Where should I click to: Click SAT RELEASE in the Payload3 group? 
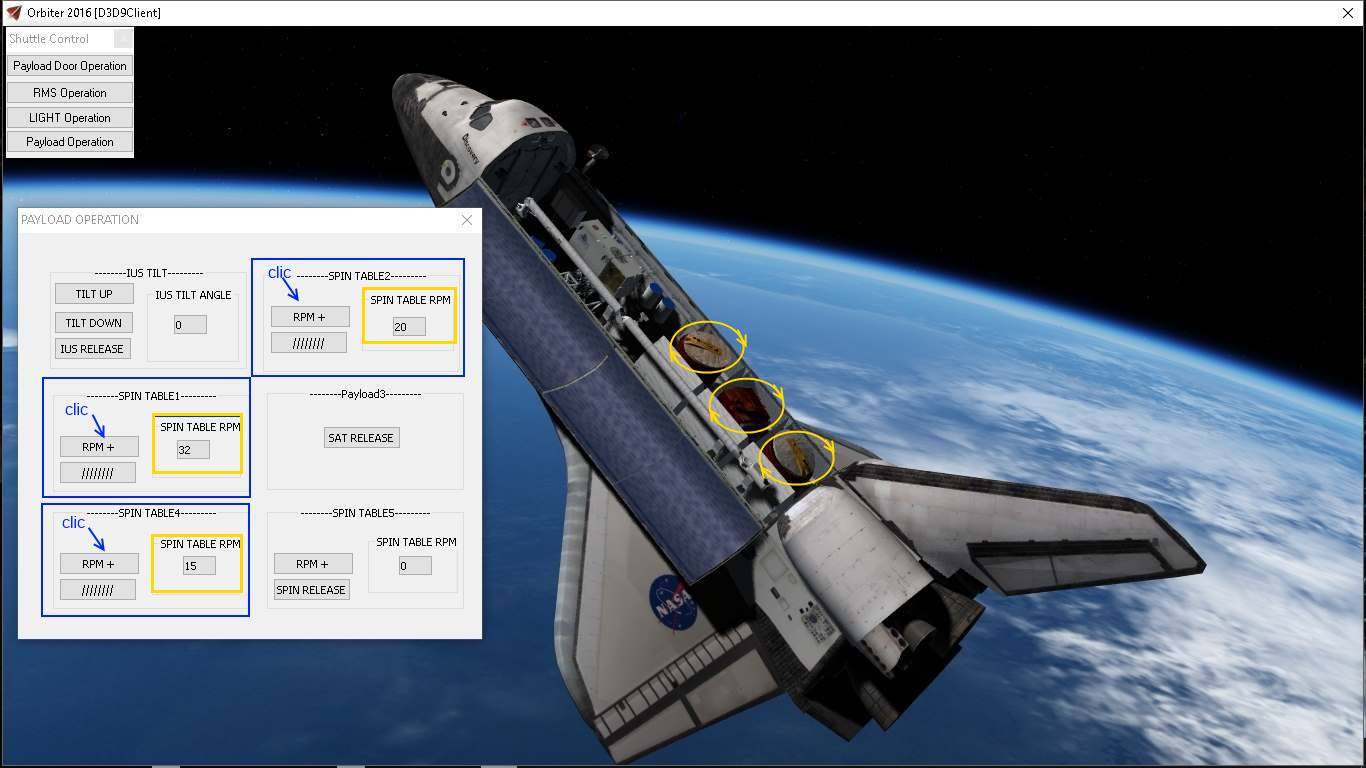(361, 438)
